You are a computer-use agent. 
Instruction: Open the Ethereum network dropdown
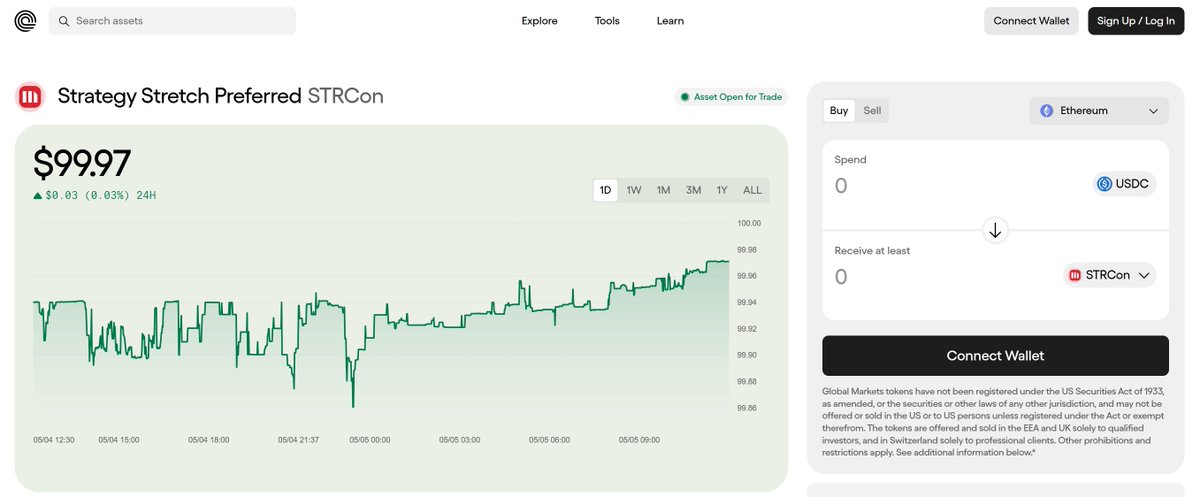(1099, 111)
